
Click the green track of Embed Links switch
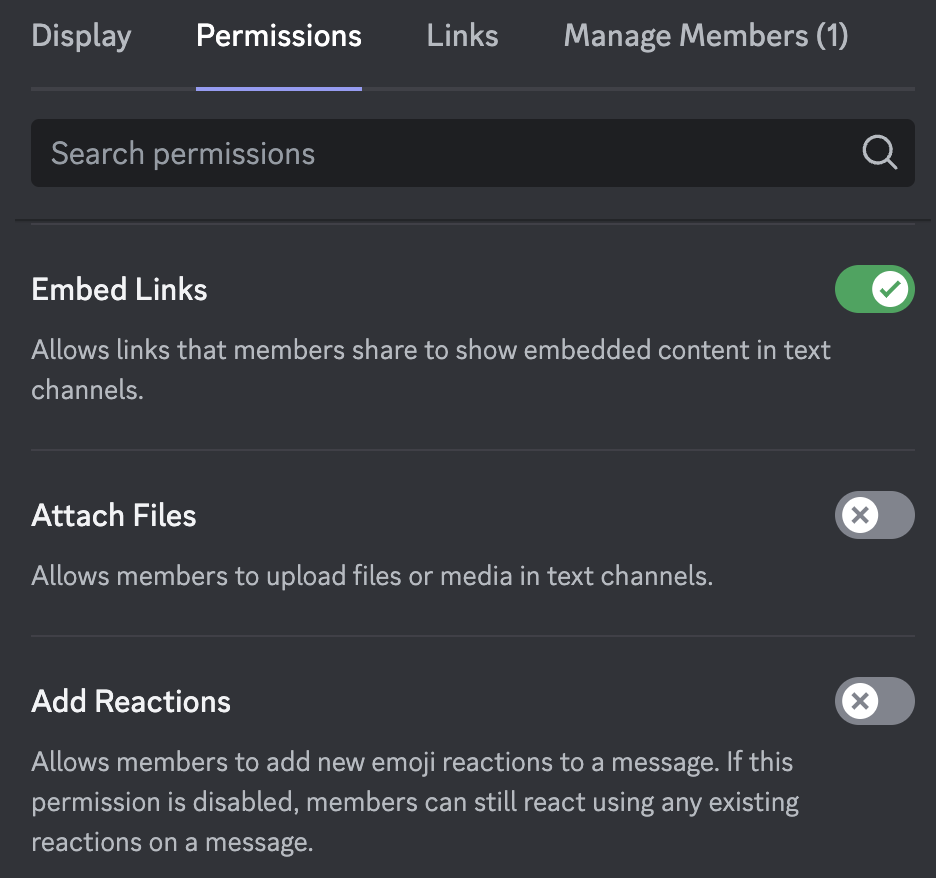(x=853, y=289)
